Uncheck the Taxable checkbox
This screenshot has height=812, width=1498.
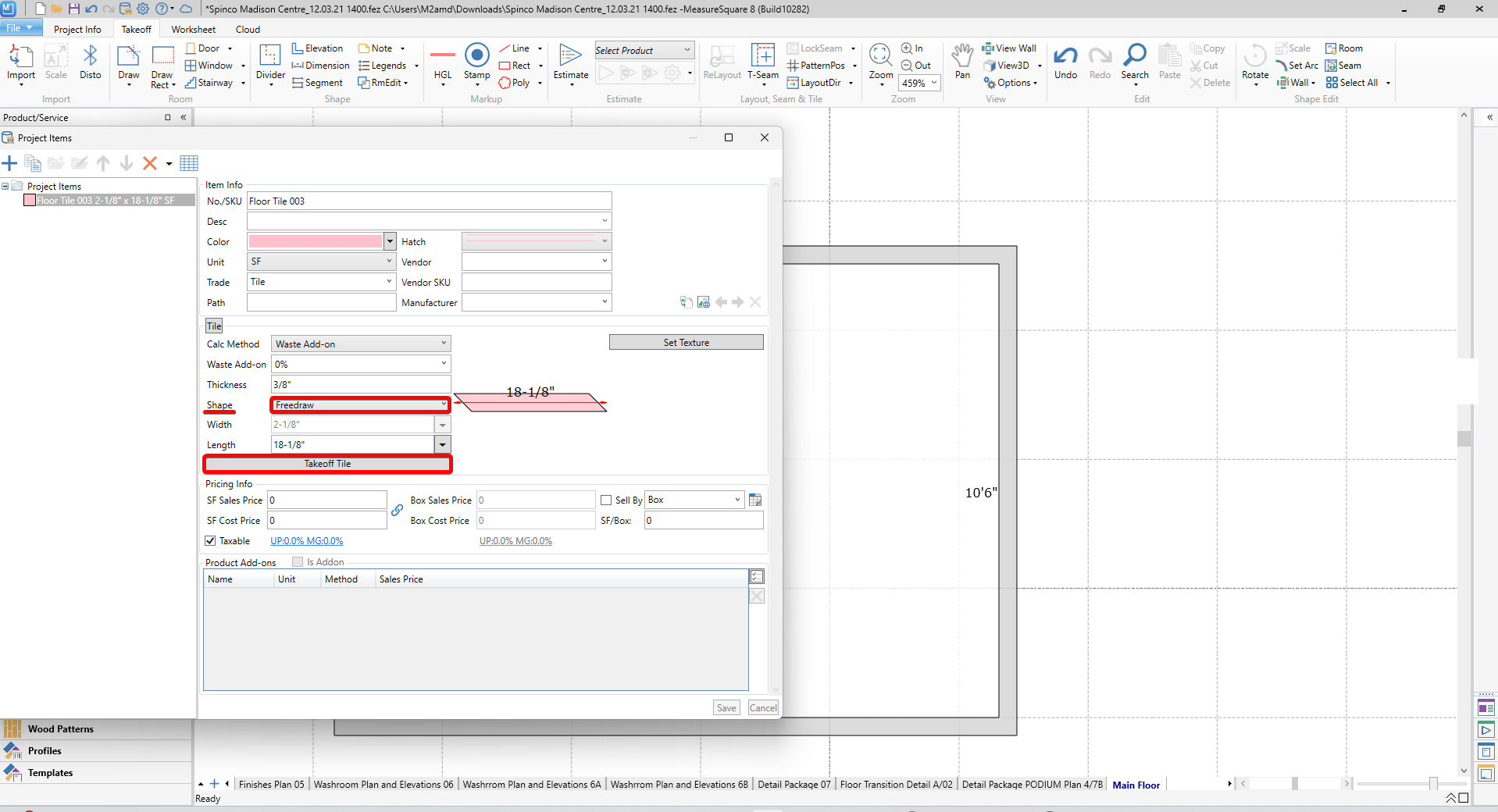[x=210, y=541]
